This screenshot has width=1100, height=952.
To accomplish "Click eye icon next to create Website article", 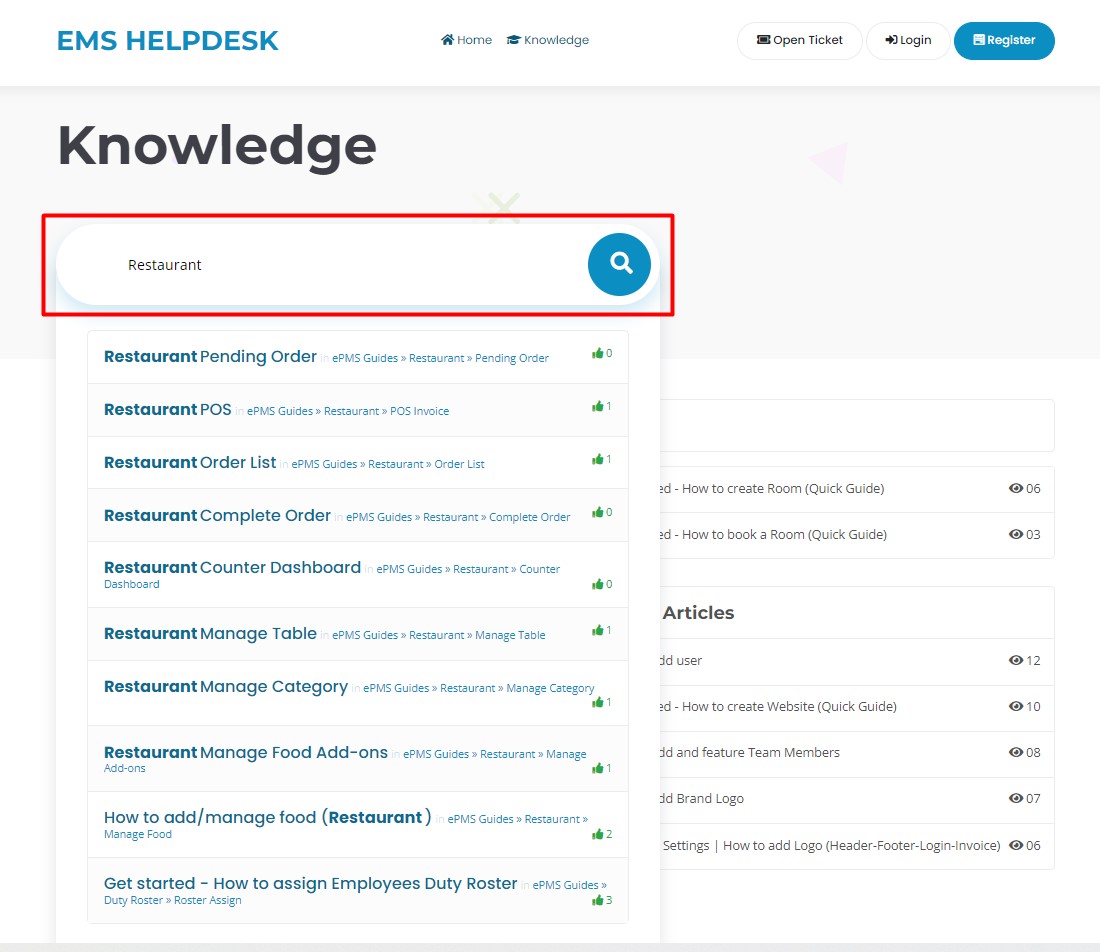I will (1016, 707).
